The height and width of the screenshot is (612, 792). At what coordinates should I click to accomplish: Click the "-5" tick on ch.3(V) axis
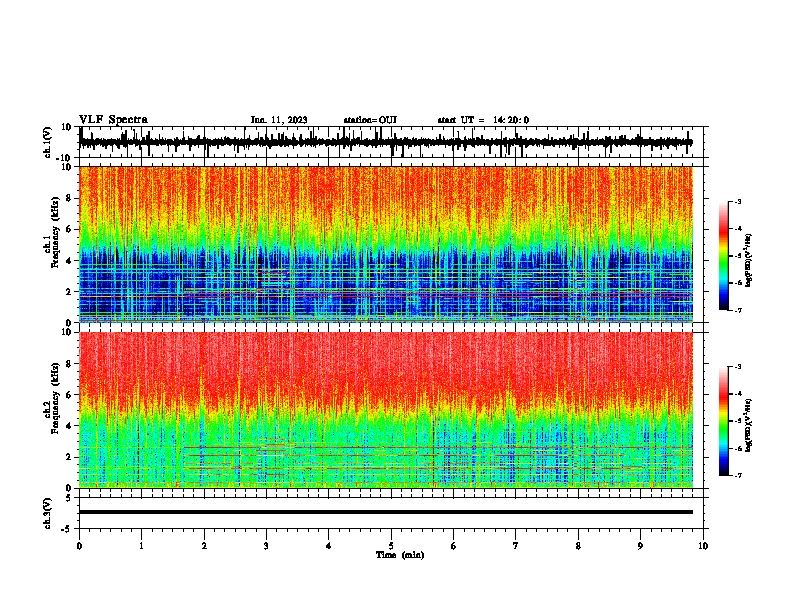[x=67, y=529]
